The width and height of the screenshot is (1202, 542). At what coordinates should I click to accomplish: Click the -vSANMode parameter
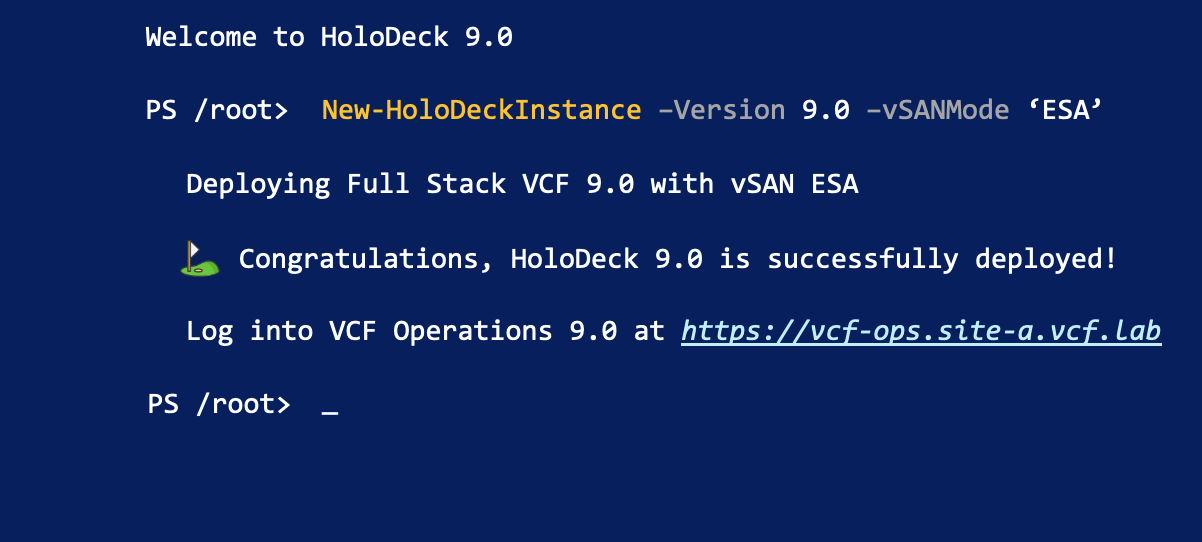(937, 109)
